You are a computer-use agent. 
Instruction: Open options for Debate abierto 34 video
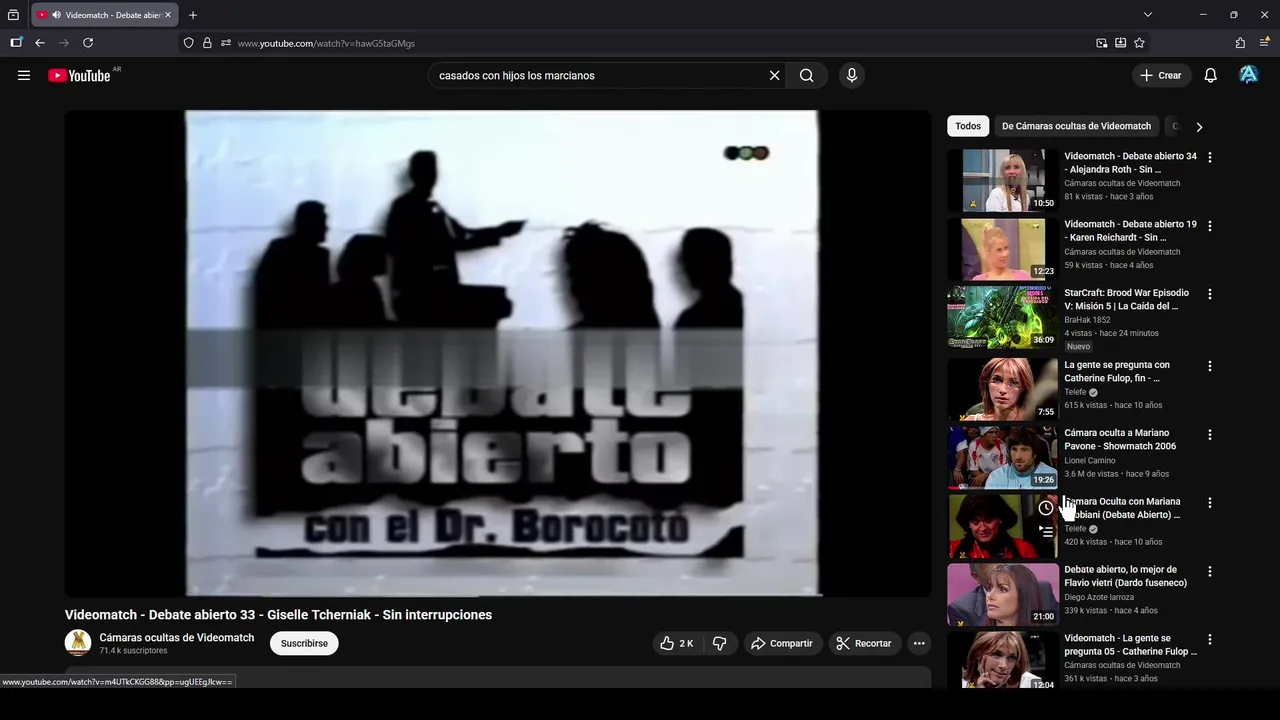[x=1210, y=157]
